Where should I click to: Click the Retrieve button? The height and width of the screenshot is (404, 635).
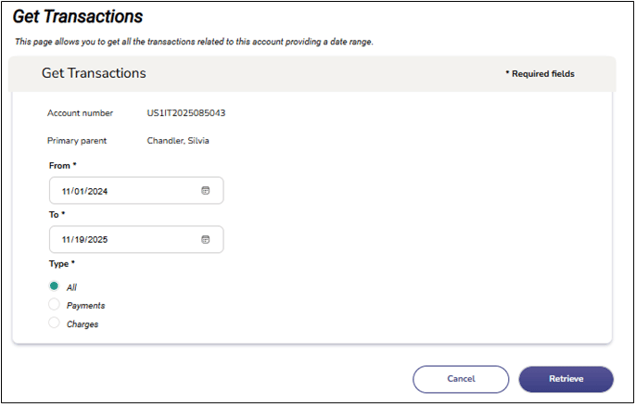point(565,379)
